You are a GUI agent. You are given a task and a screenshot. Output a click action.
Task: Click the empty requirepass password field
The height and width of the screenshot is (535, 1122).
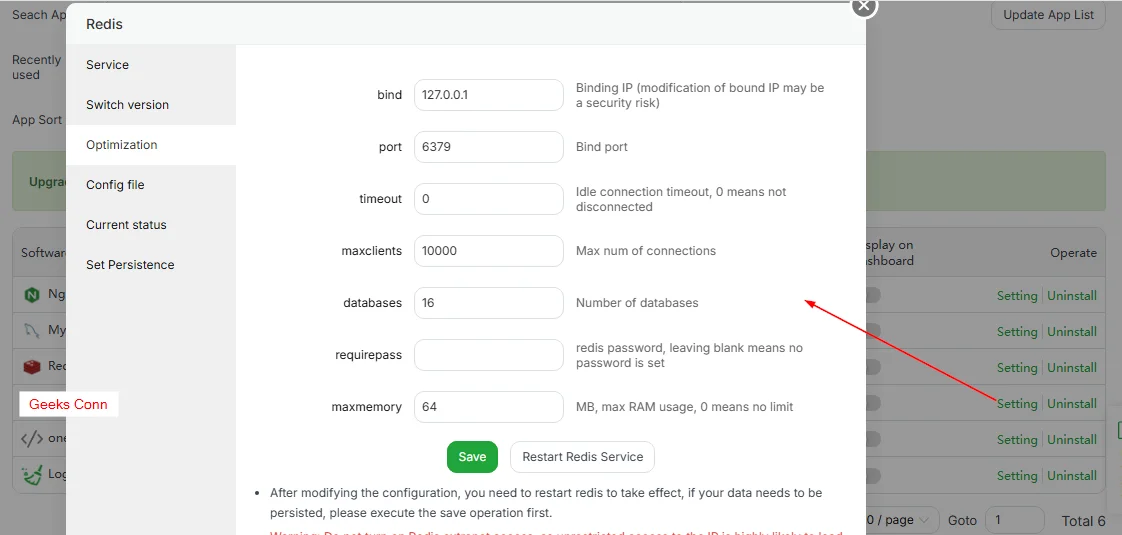point(489,355)
